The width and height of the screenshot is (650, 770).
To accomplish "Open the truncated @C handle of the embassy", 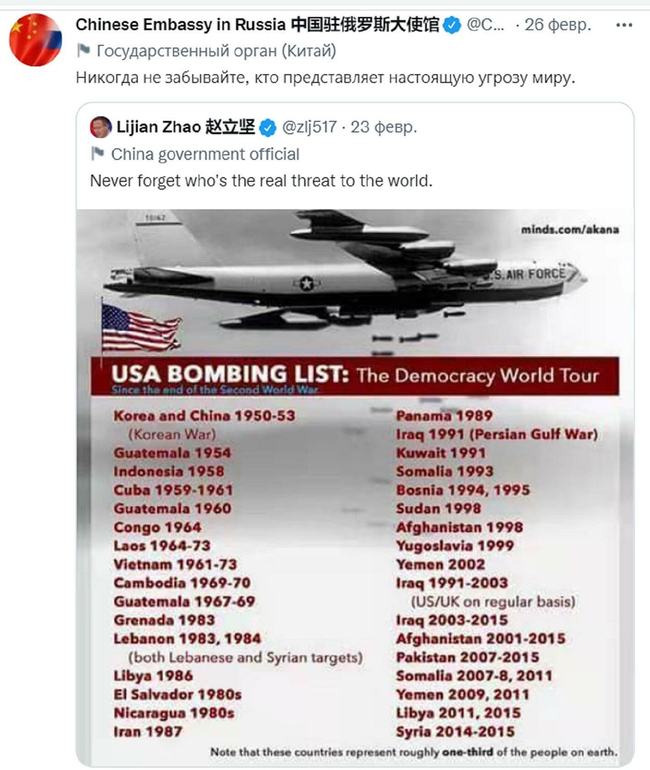I will click(x=485, y=24).
